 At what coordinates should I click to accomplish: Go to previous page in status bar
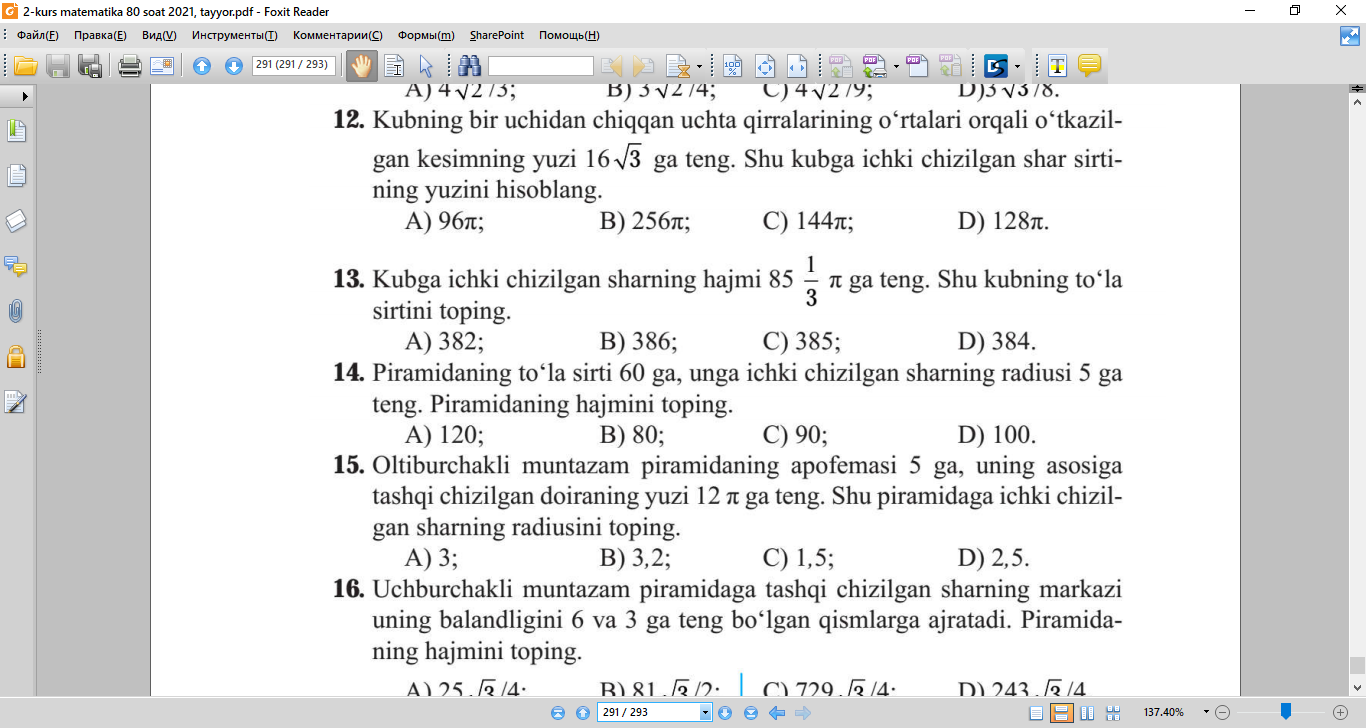coord(583,713)
